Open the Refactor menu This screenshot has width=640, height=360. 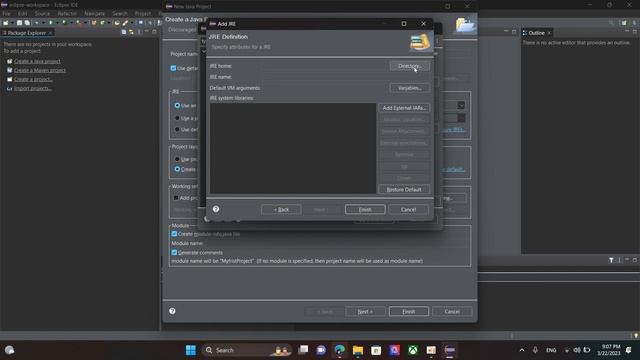tap(67, 13)
